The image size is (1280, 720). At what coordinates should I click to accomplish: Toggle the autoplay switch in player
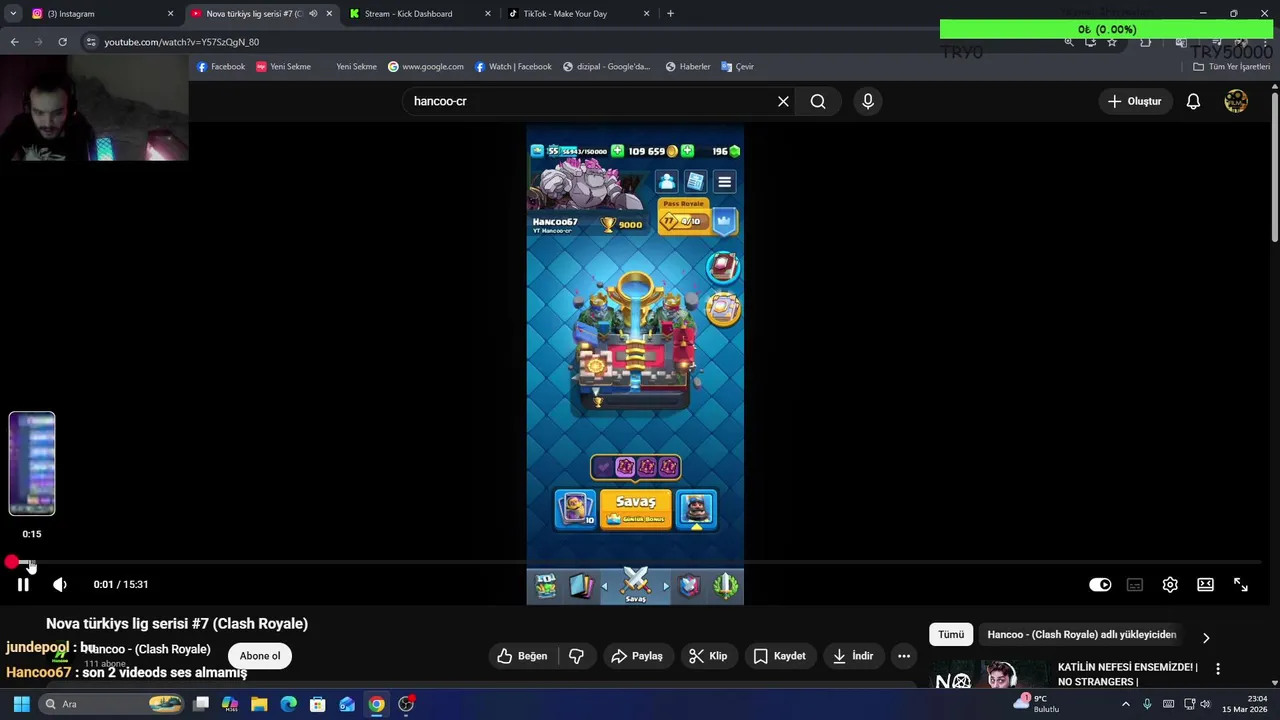point(1100,585)
